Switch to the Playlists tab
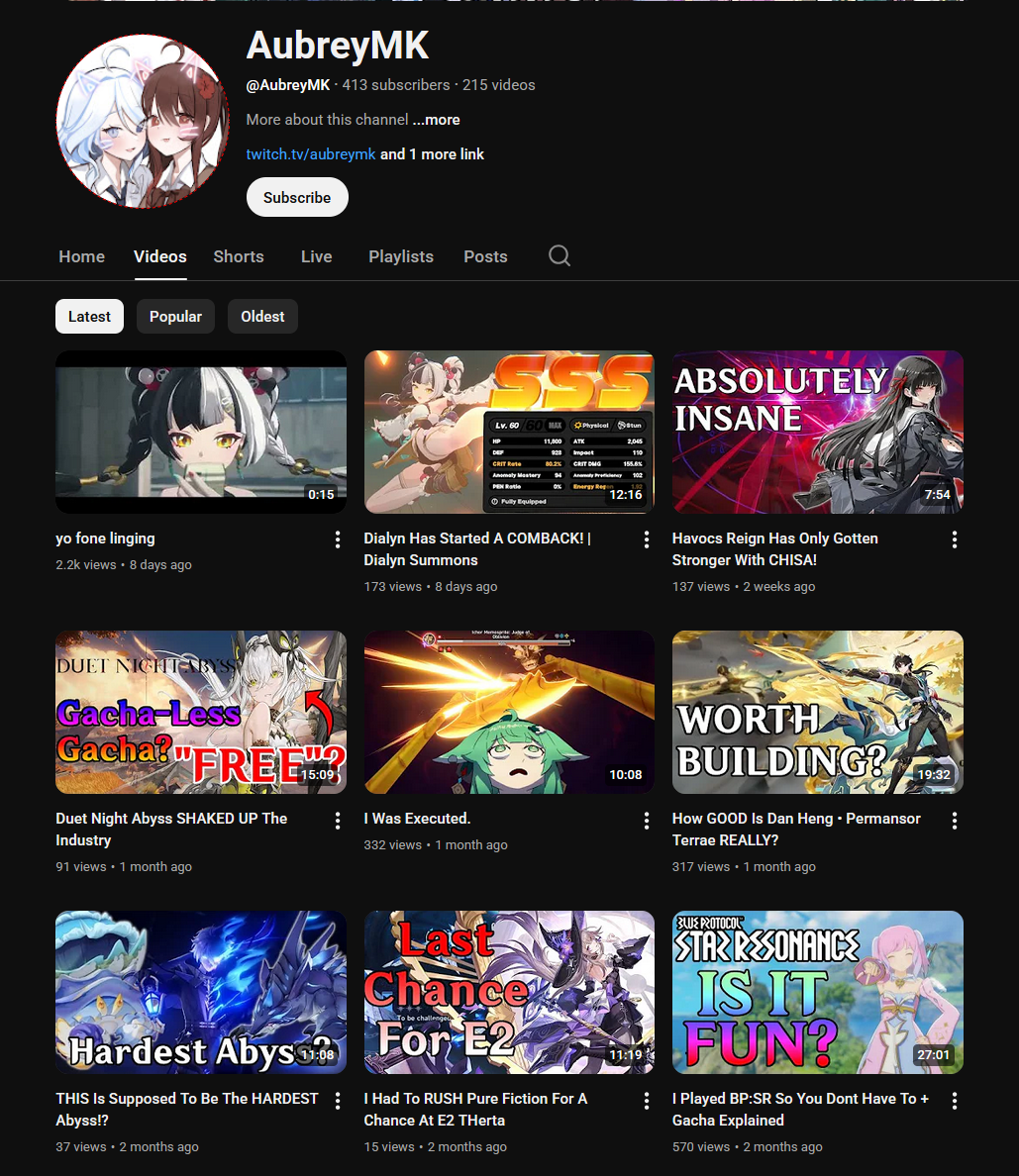The image size is (1019, 1176). 401,256
